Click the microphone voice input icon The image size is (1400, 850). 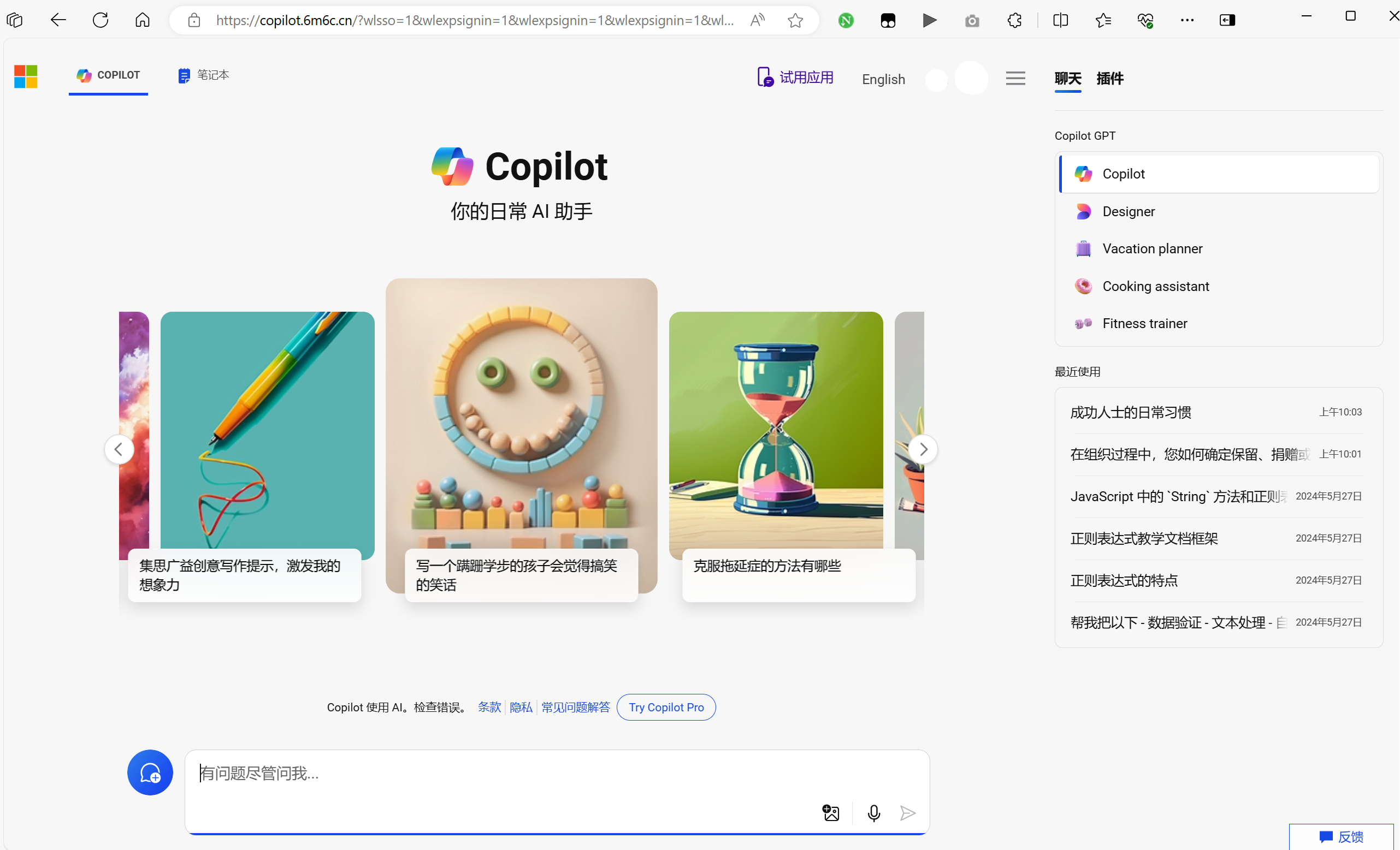pos(874,813)
